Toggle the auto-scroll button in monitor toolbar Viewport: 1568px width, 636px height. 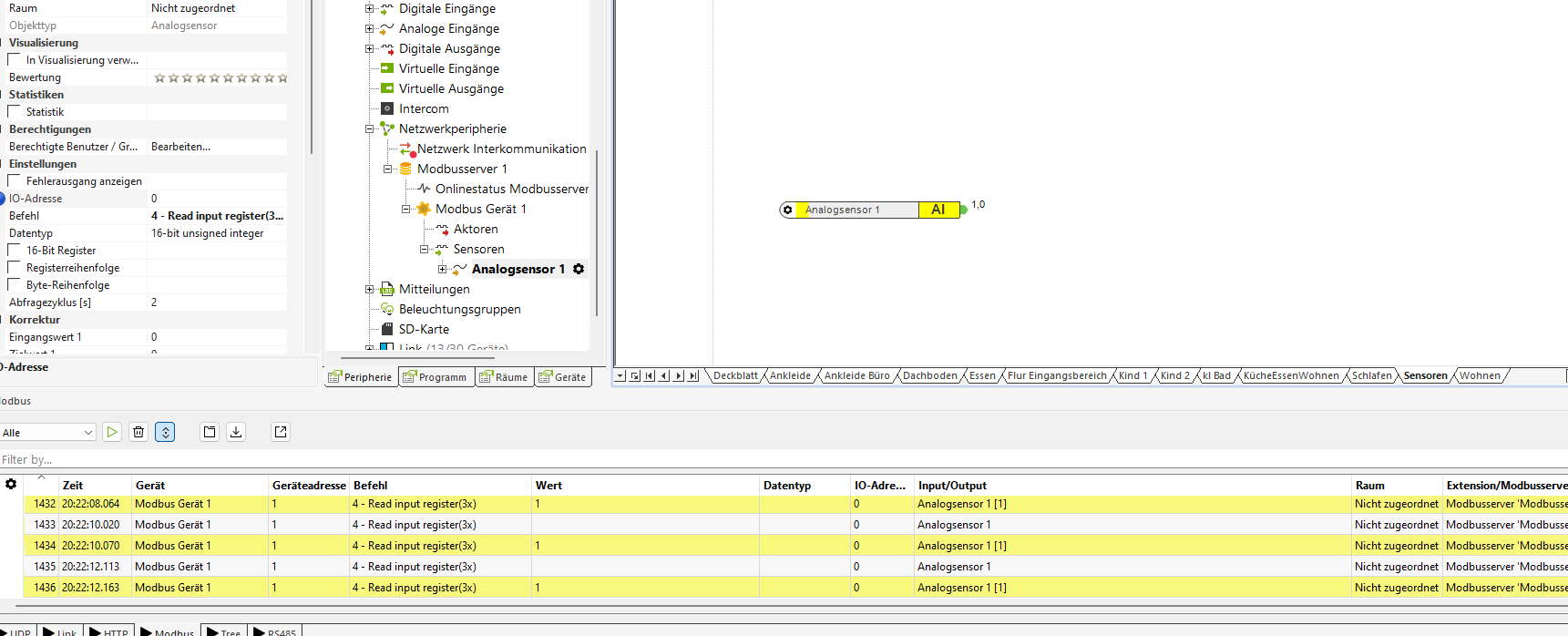coord(165,432)
